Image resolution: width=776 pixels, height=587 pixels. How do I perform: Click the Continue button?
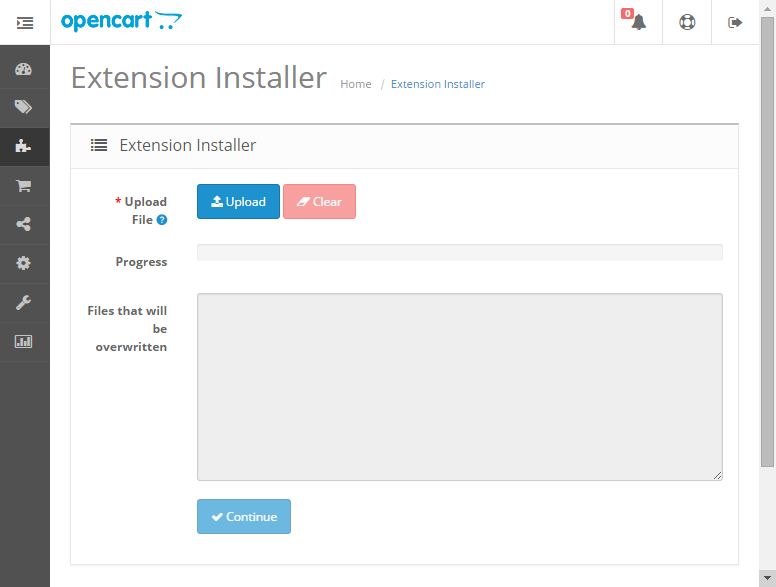(x=244, y=516)
